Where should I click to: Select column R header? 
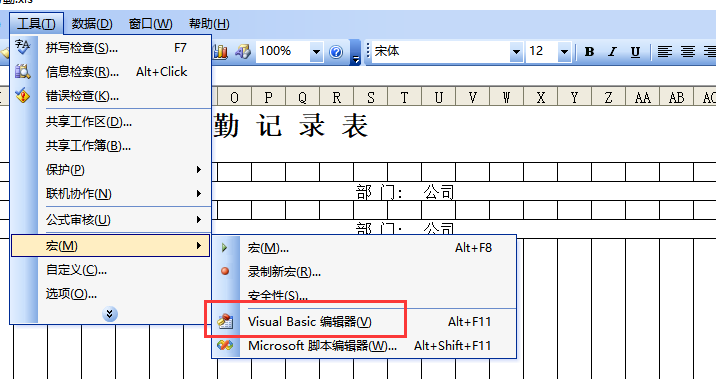[337, 97]
